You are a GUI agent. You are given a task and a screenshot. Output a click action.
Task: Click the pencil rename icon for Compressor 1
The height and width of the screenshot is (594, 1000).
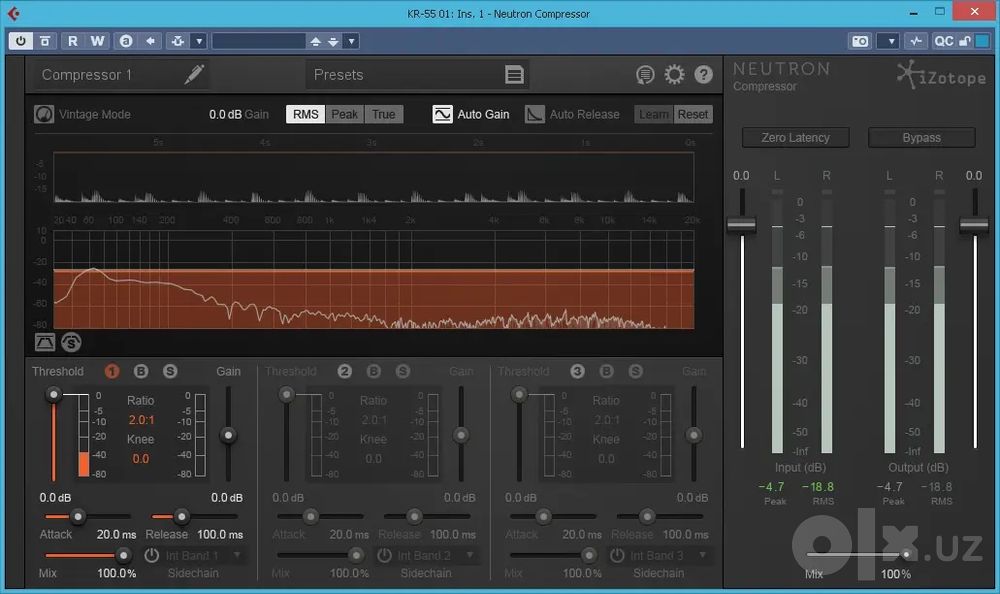click(x=195, y=74)
